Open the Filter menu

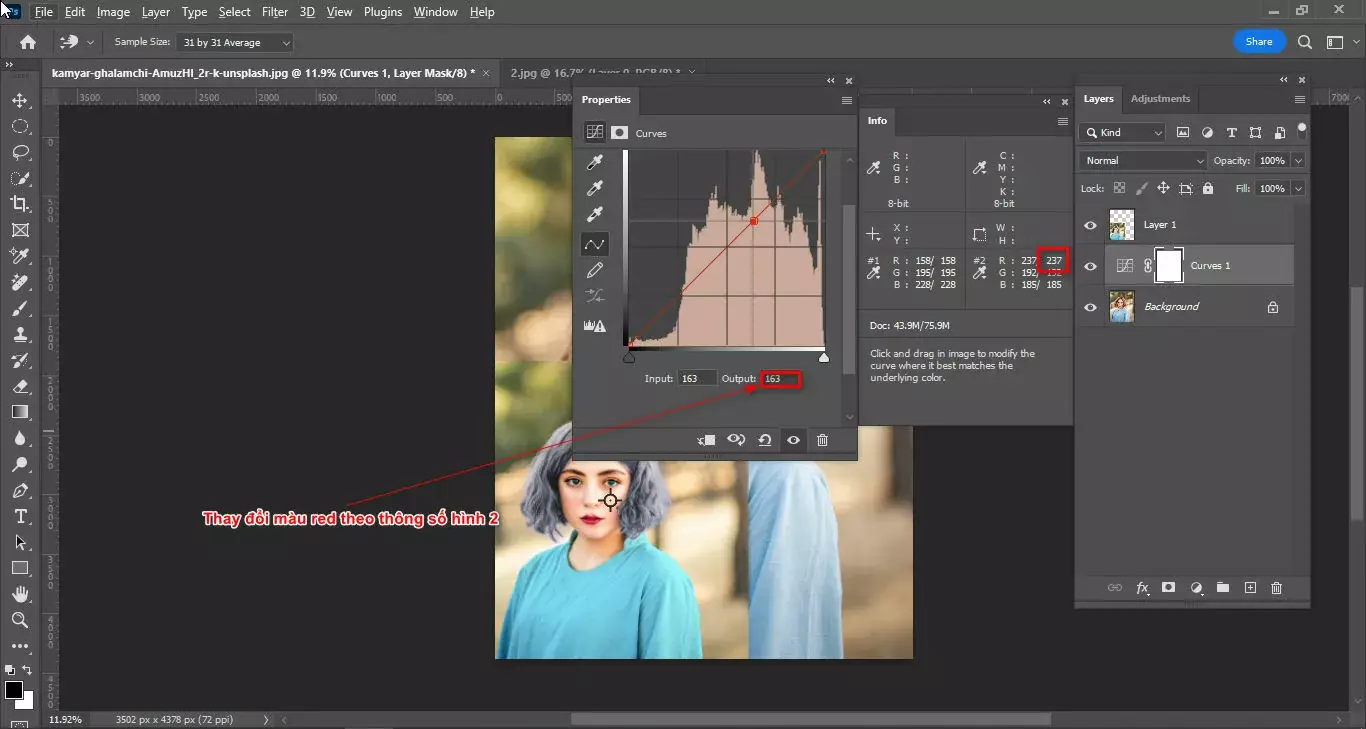pyautogui.click(x=275, y=11)
